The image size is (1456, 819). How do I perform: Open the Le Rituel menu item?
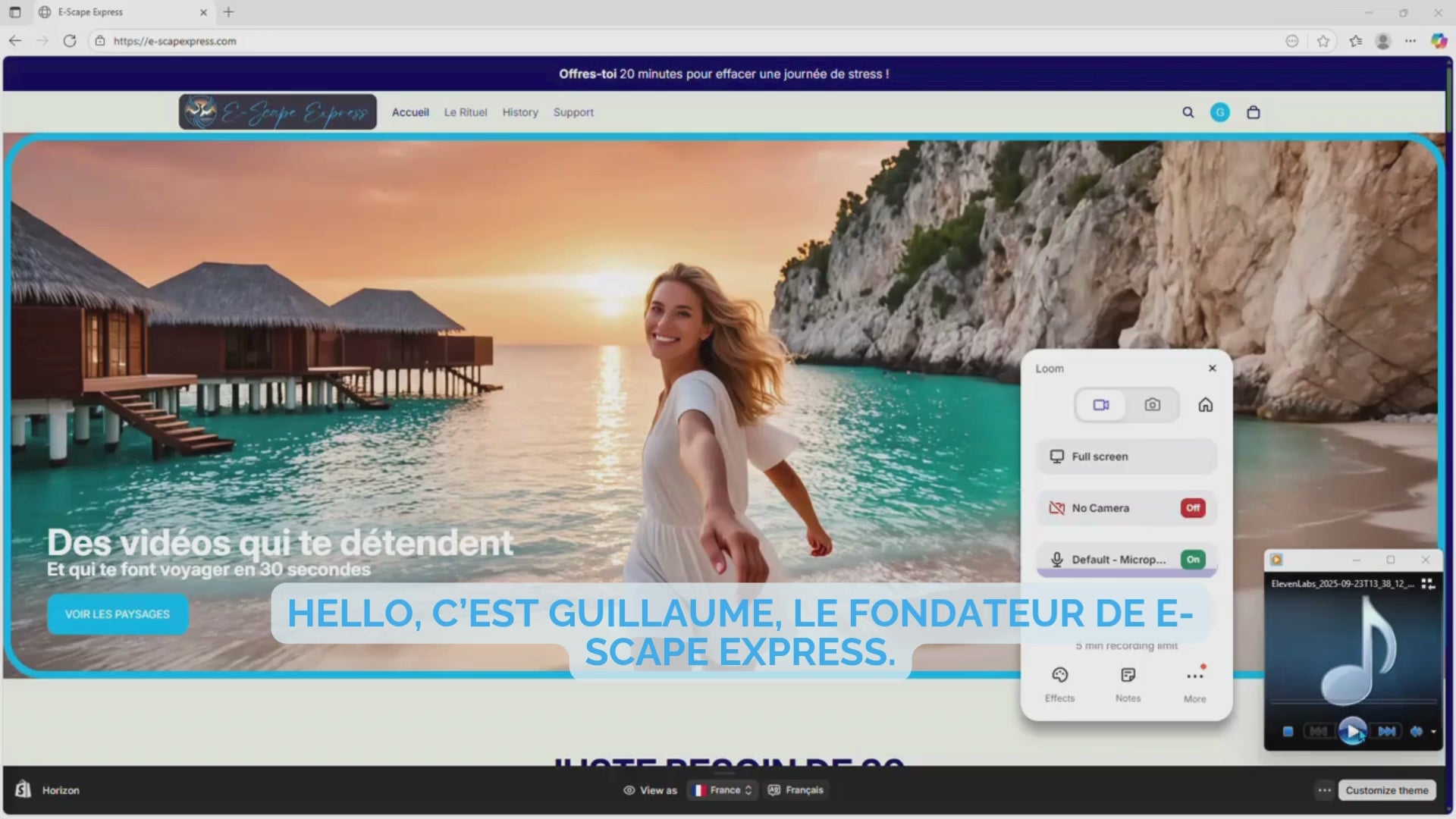(465, 112)
